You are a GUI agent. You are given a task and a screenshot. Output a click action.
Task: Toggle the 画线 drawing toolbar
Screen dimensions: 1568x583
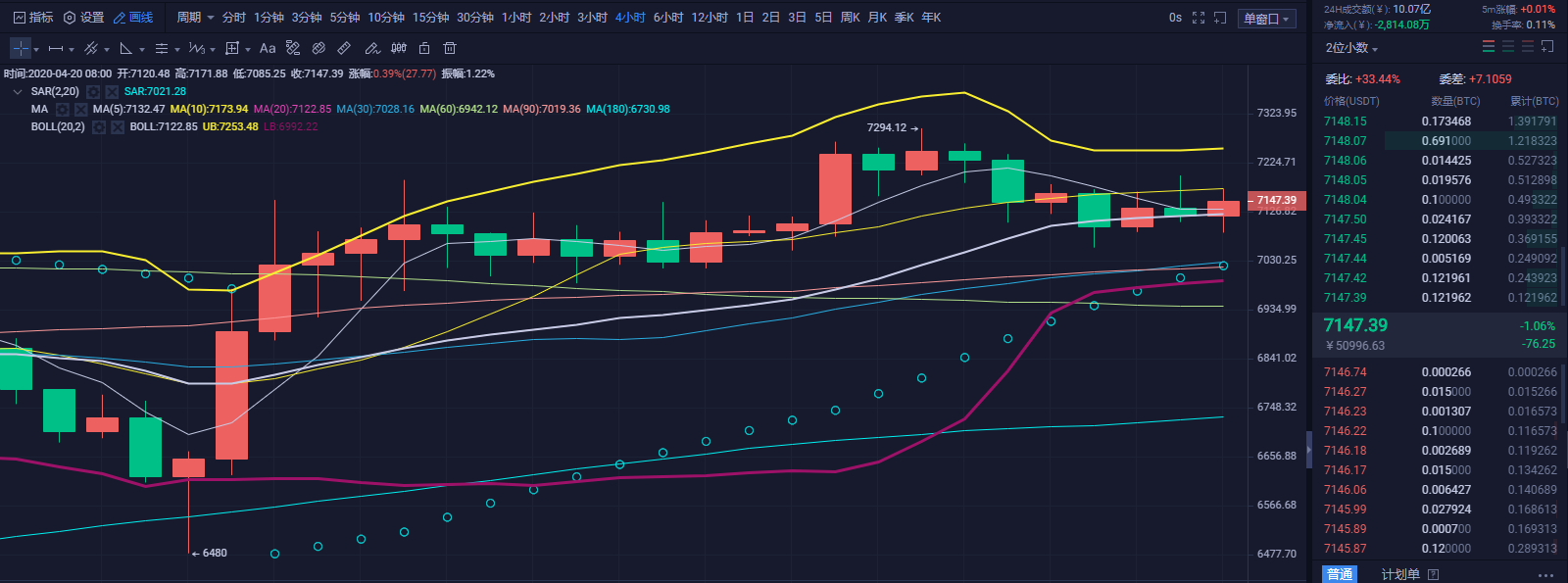point(133,18)
